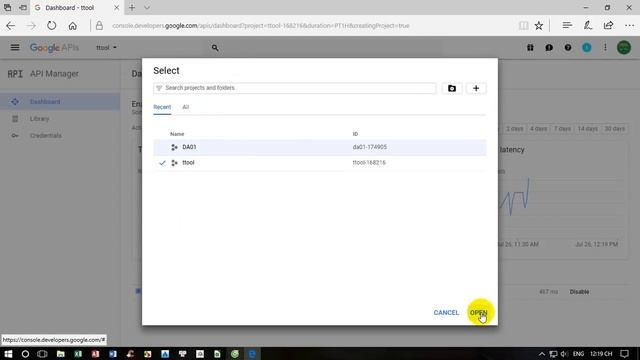
Task: Open the help question mark icon
Action: [x=568, y=48]
